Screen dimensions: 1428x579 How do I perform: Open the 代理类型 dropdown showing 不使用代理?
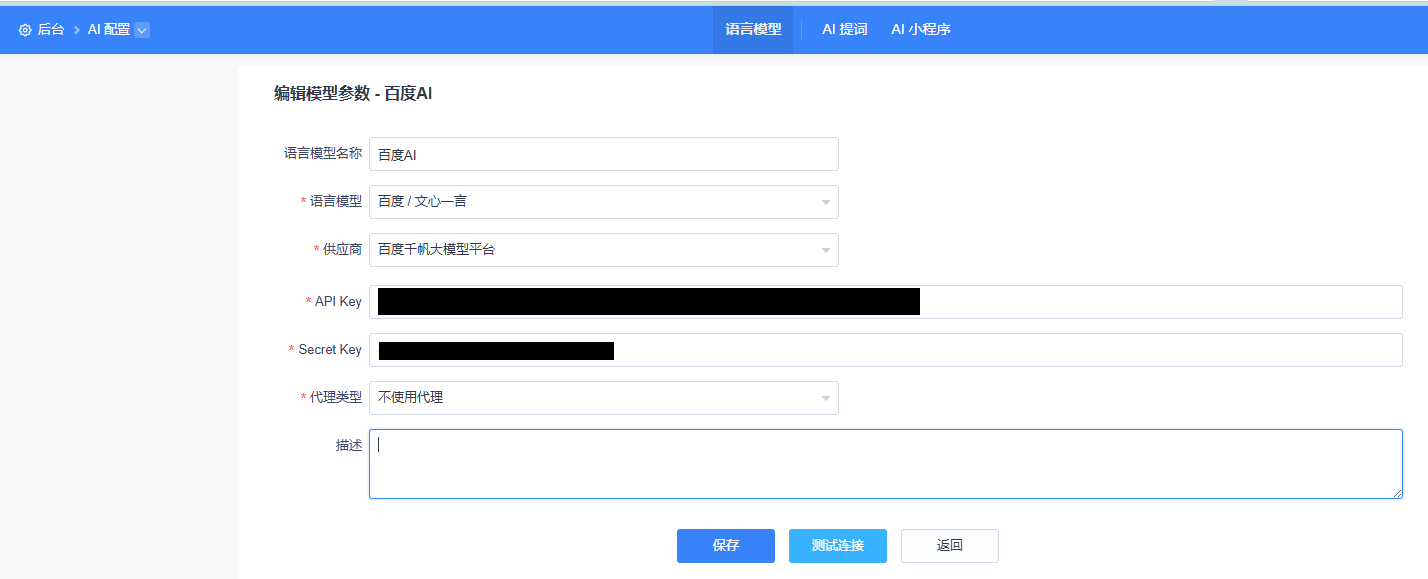click(604, 398)
